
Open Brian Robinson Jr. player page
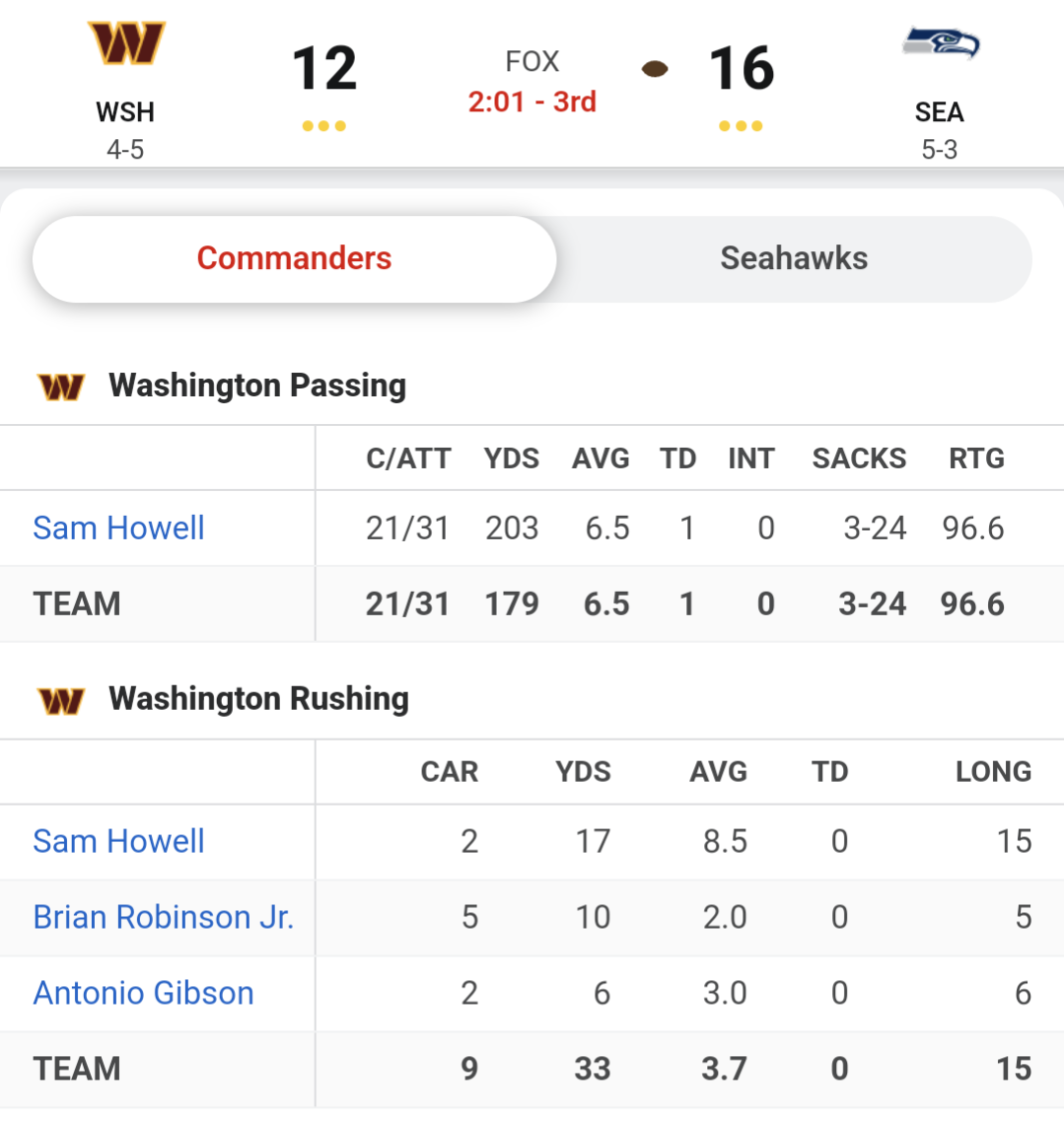(x=164, y=917)
